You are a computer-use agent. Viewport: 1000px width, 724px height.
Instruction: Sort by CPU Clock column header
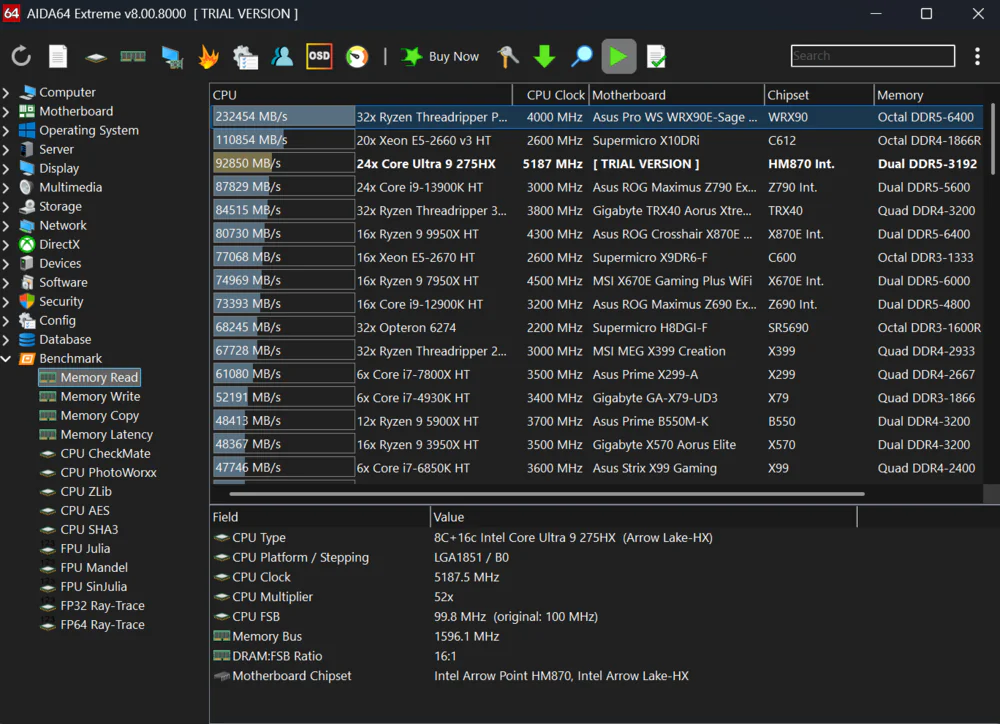pos(555,95)
